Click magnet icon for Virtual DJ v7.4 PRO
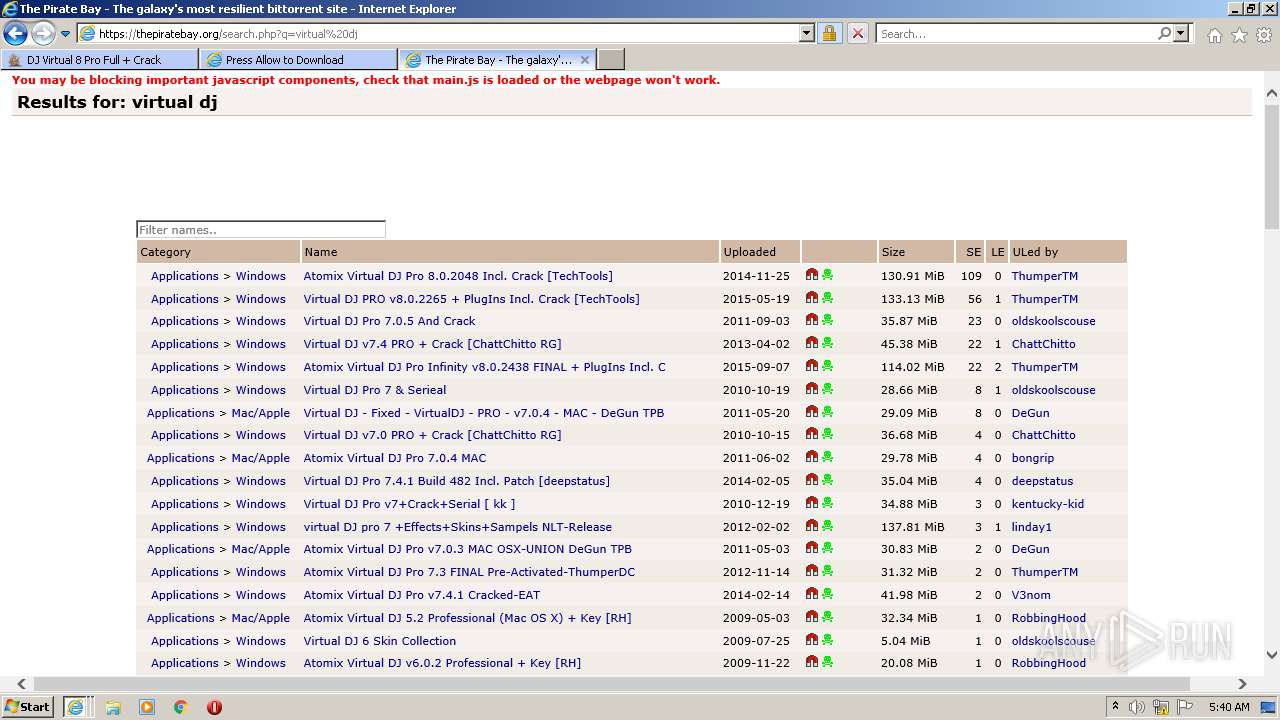 (812, 343)
